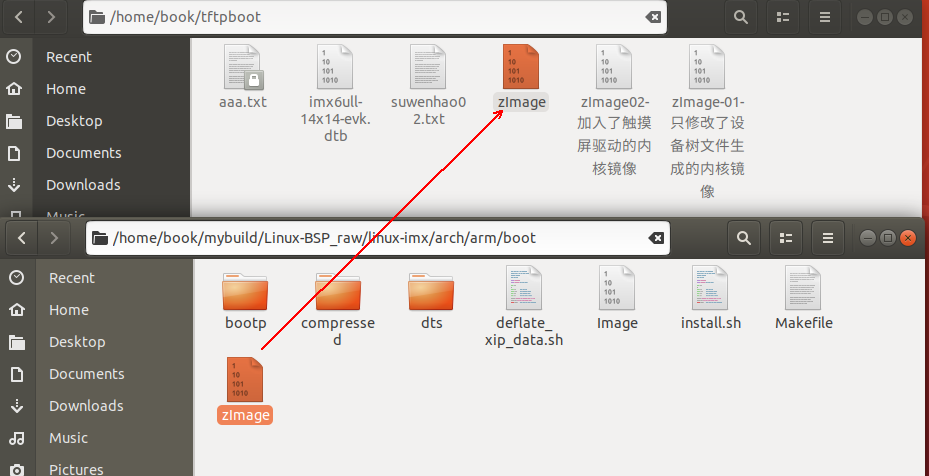Select suwenhao02.txt file icon
This screenshot has width=929, height=476.
(428, 67)
